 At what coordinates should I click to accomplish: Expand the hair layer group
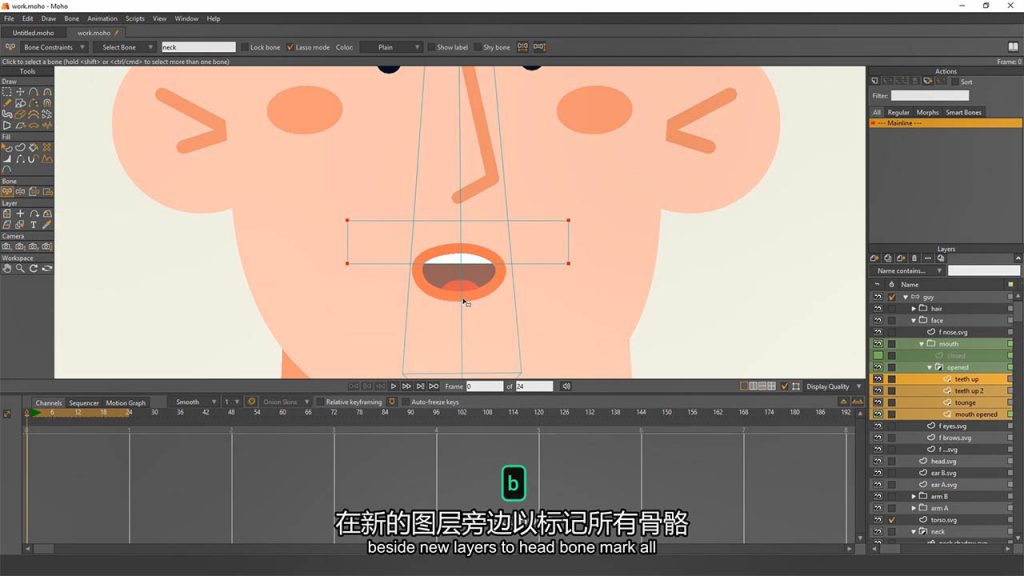pyautogui.click(x=914, y=308)
